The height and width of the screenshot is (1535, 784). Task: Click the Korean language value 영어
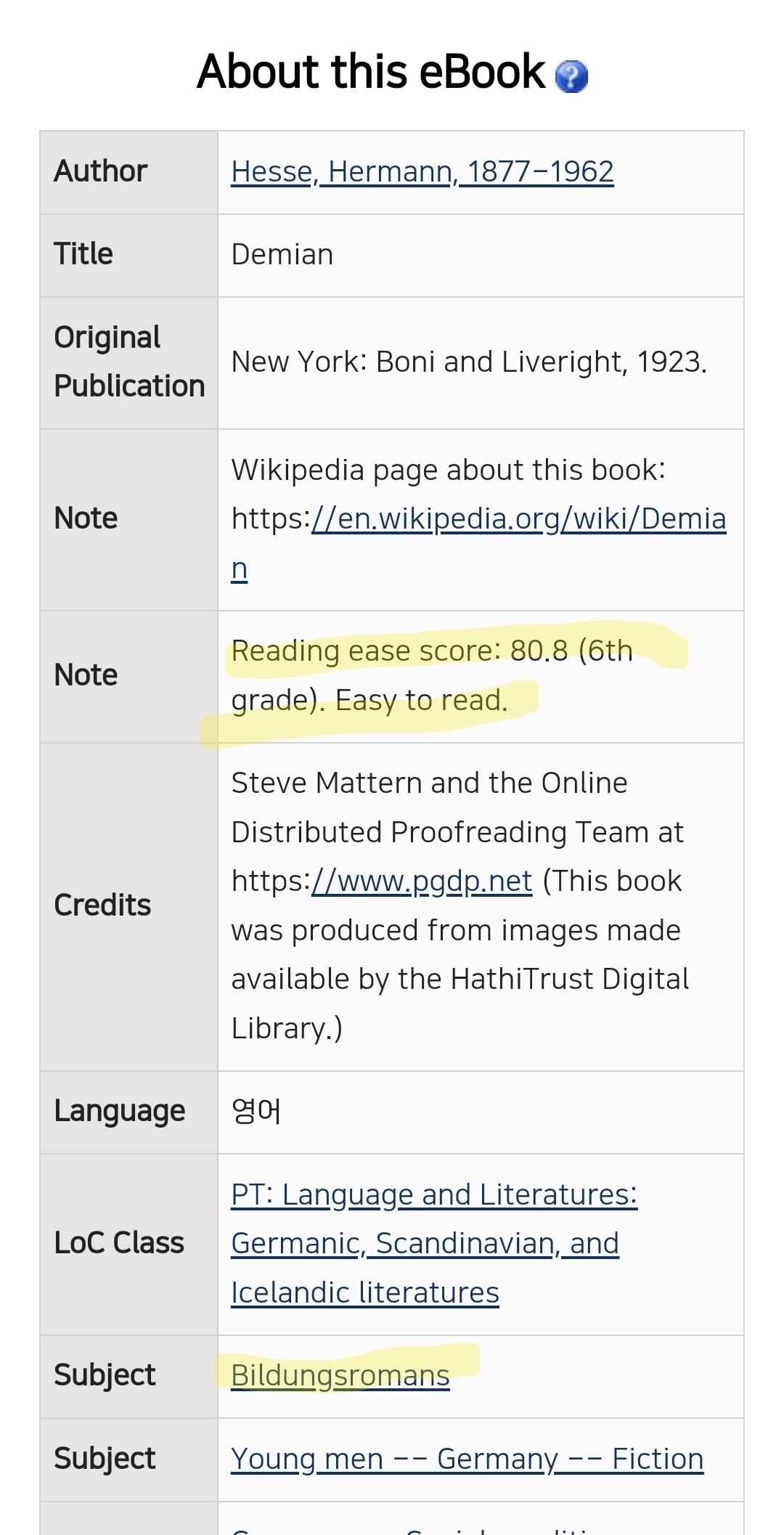pyautogui.click(x=256, y=1111)
